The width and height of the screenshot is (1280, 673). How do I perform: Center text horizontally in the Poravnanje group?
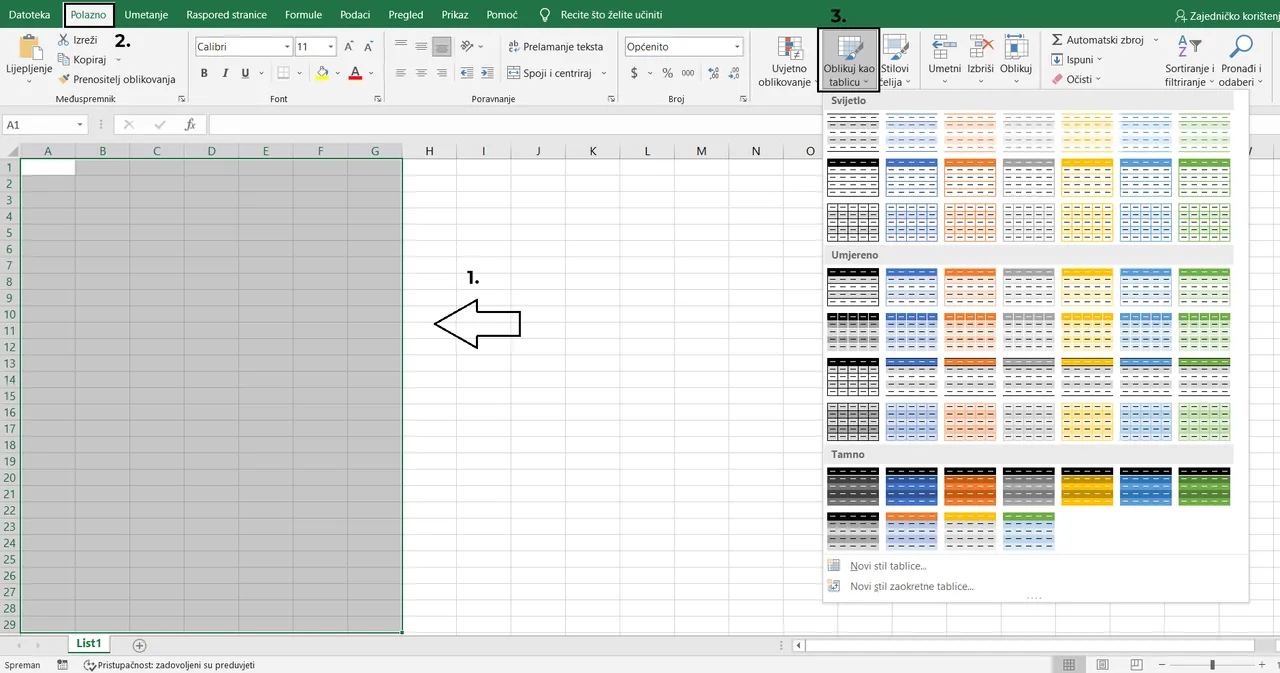(x=421, y=73)
